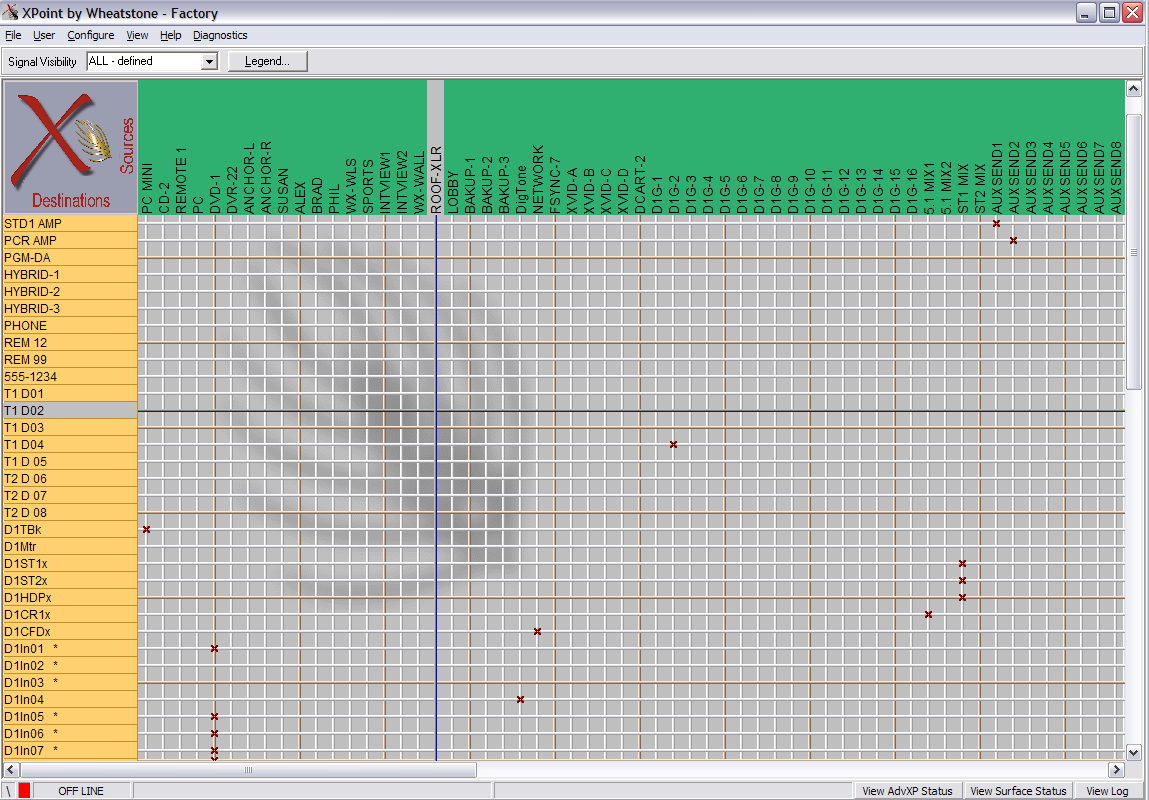Image resolution: width=1149 pixels, height=800 pixels.
Task: Select the T2 D 07 destination row label
Action: pos(70,495)
